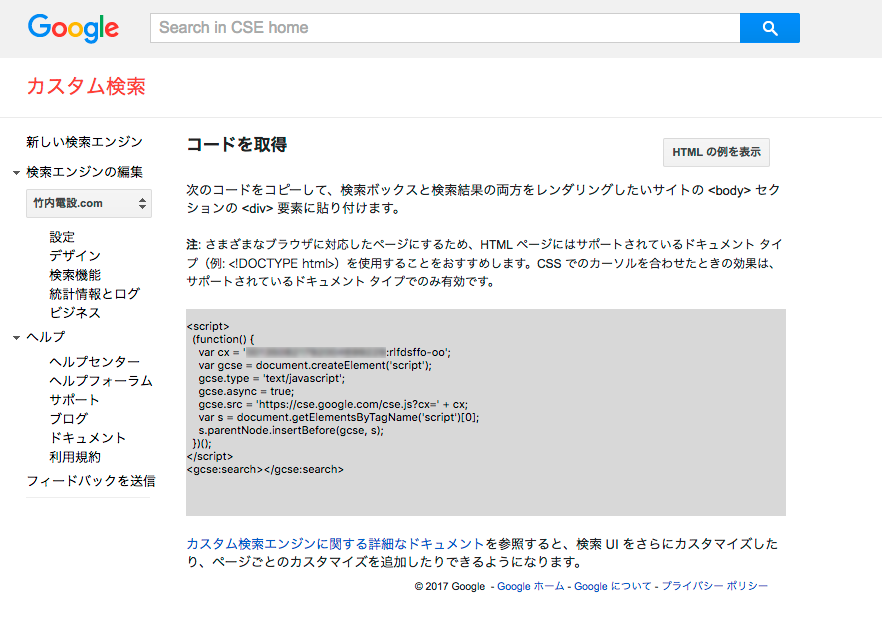Collapse the 検索エンジンの編集 section arrow
Screen dimensions: 882x624
point(16,173)
